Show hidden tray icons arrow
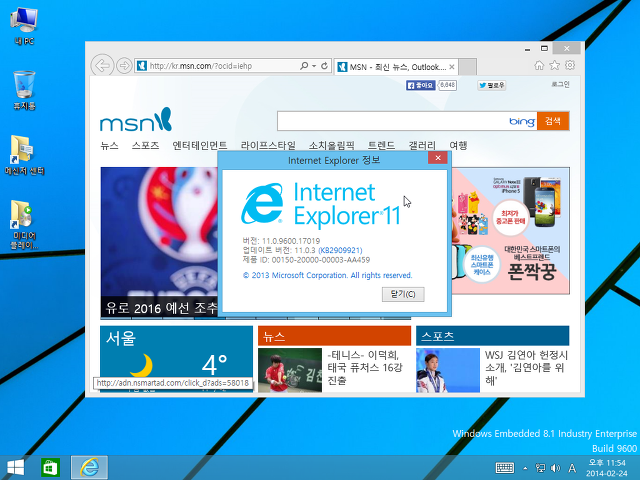 525,468
